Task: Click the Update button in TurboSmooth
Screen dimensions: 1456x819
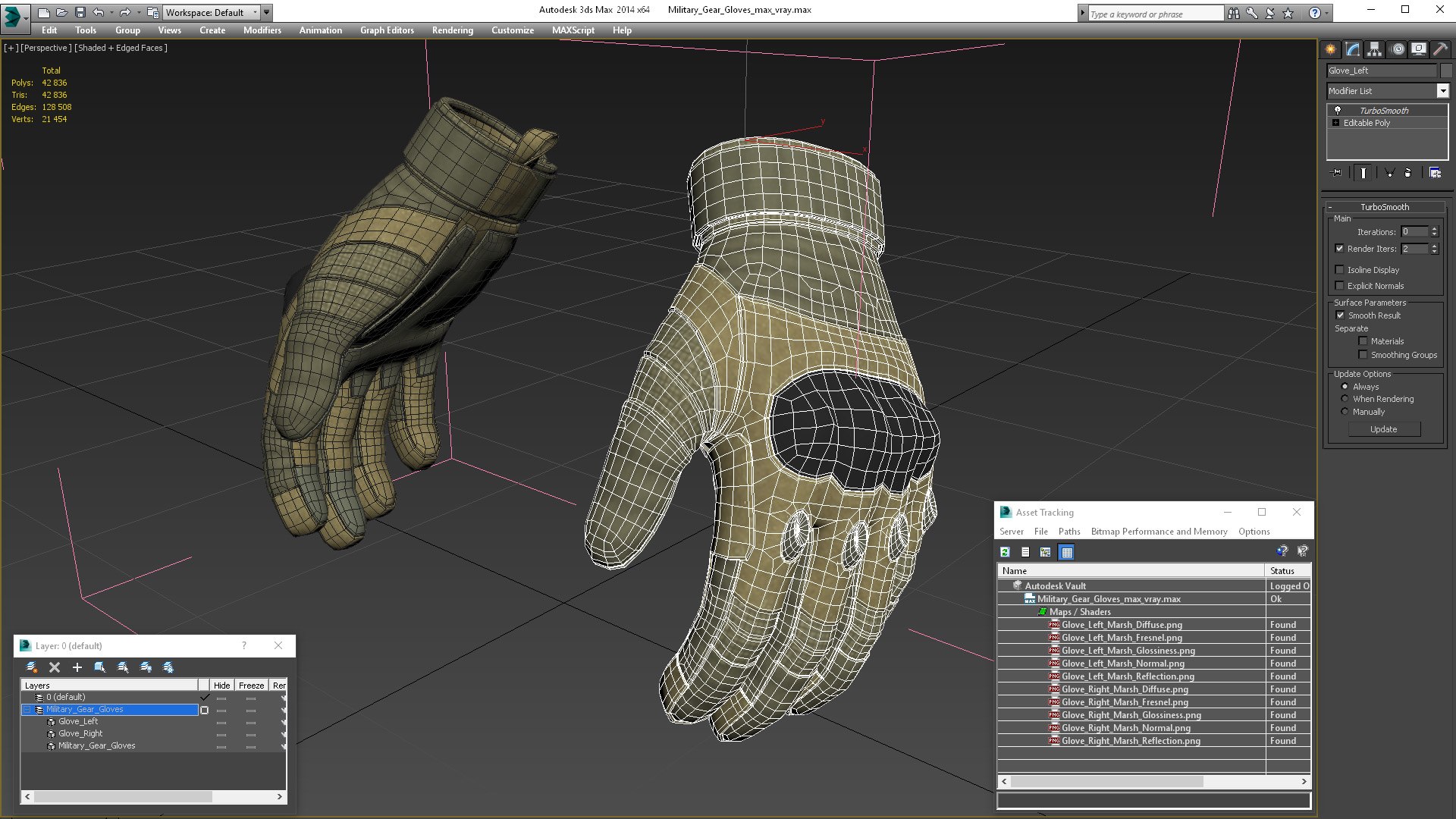Action: click(1384, 429)
